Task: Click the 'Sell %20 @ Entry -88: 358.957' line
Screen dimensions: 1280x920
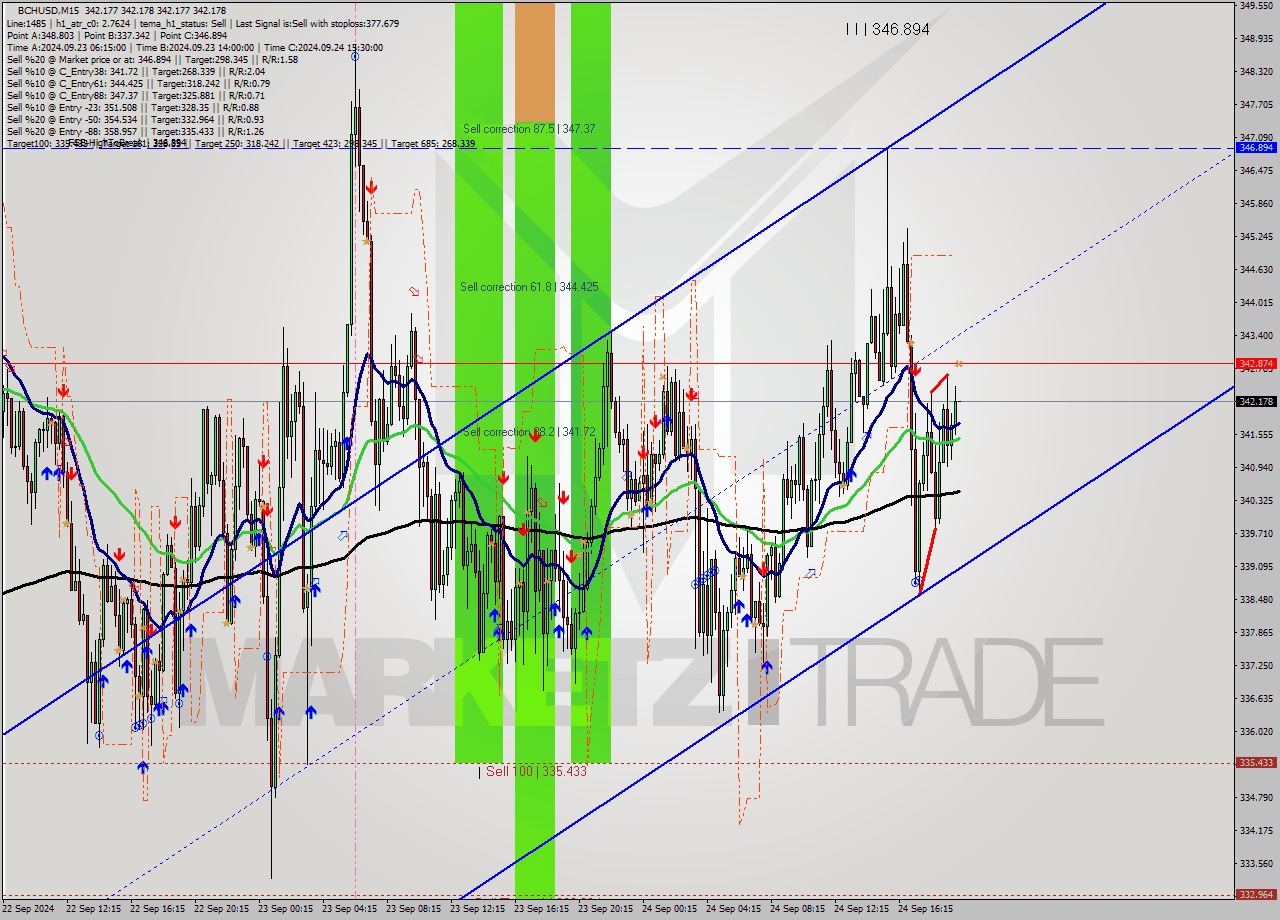Action: point(135,131)
